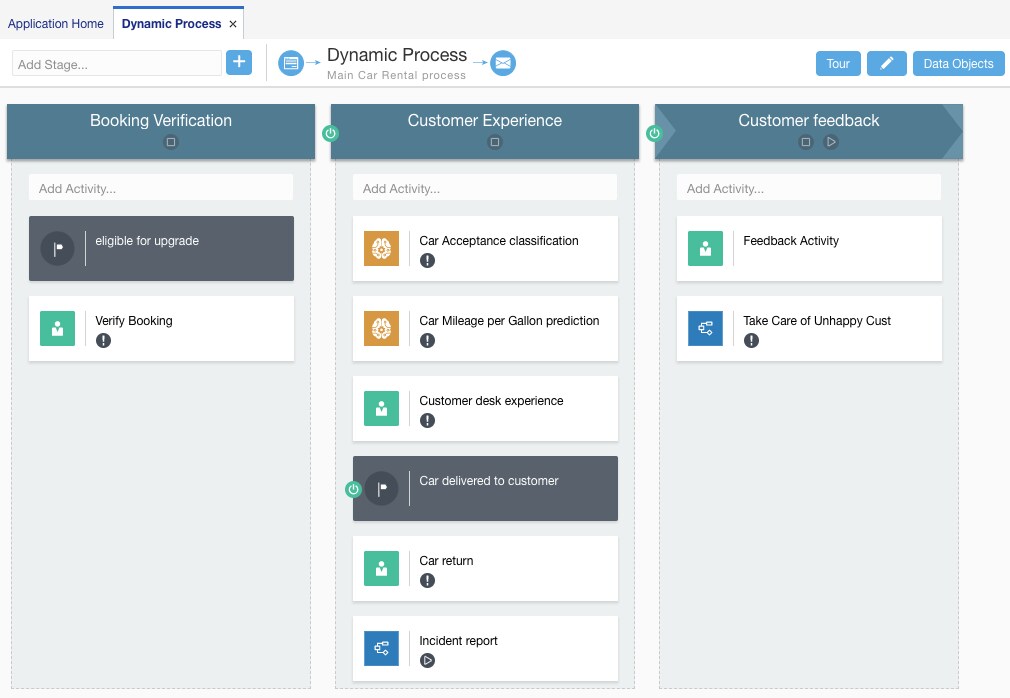Click the Take Care of Unhappy Cust icon
The image size is (1010, 698).
point(705,328)
